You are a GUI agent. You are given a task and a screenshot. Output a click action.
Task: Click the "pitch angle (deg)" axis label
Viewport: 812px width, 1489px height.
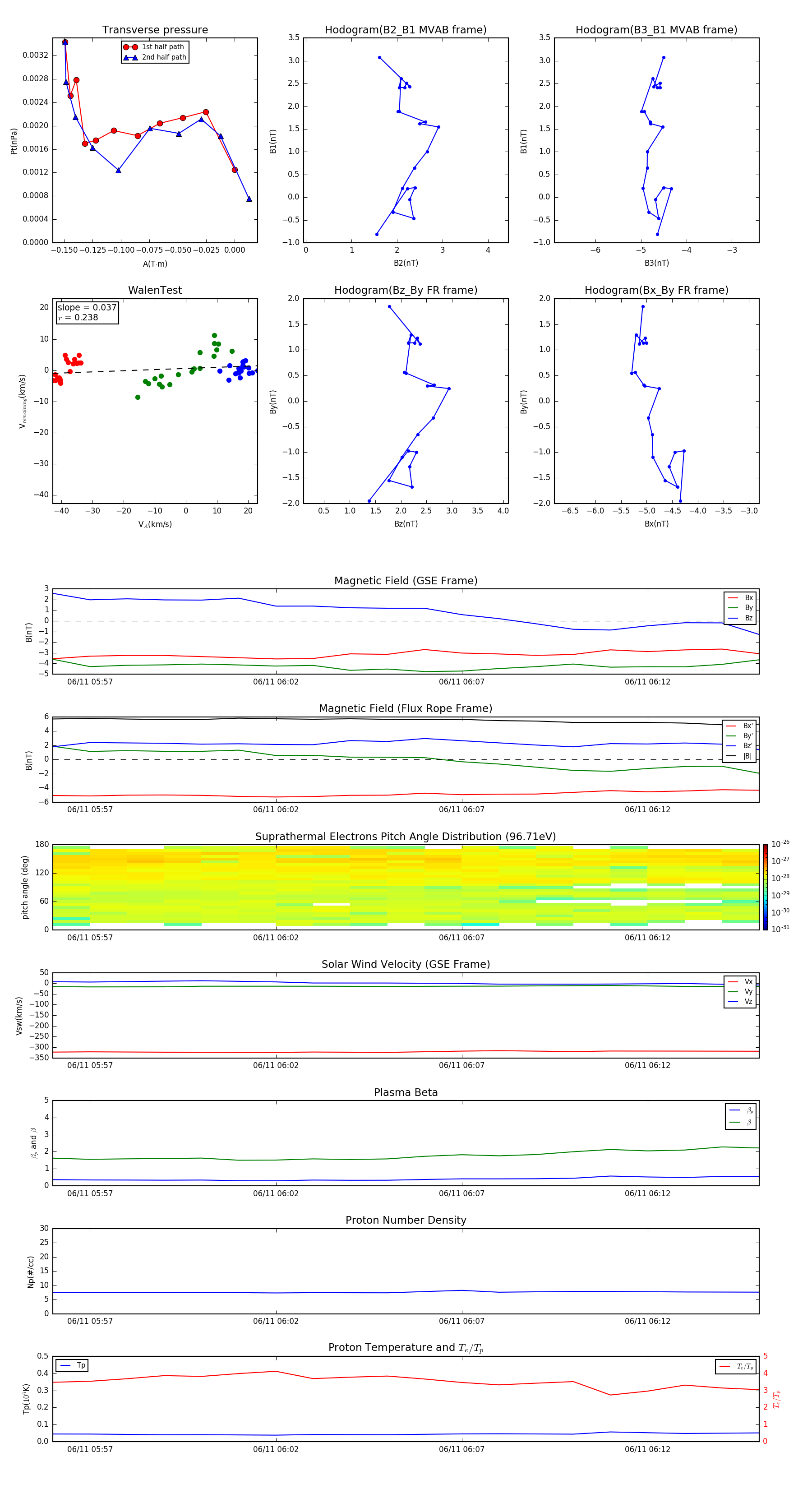point(25,887)
